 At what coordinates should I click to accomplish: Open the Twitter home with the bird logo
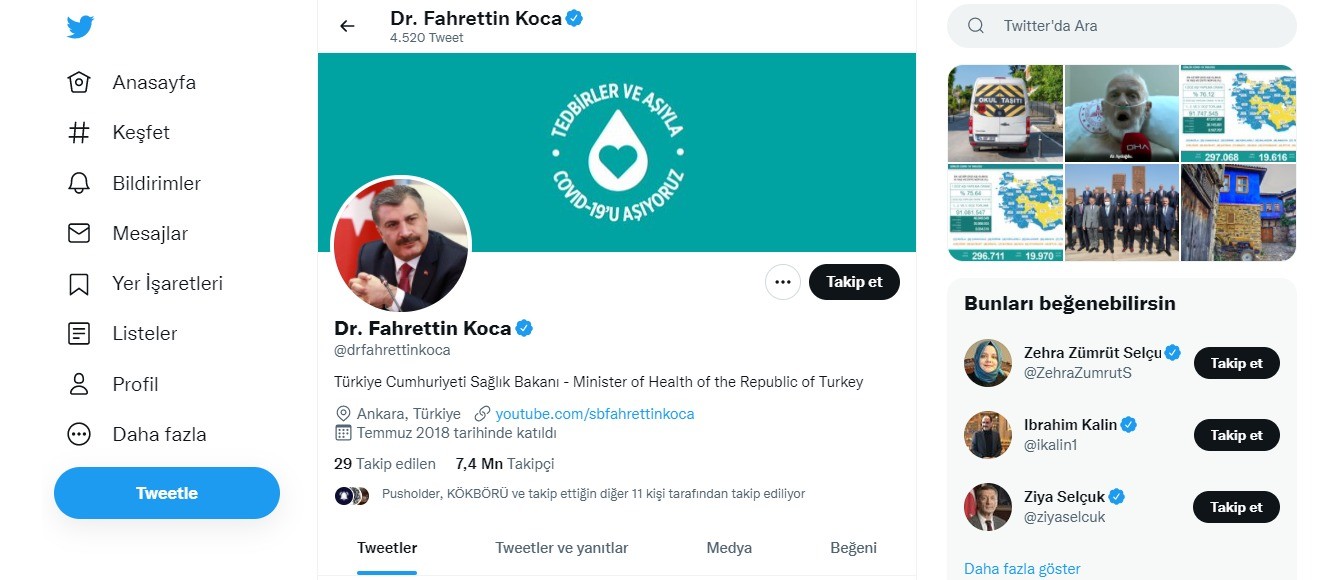[x=79, y=26]
